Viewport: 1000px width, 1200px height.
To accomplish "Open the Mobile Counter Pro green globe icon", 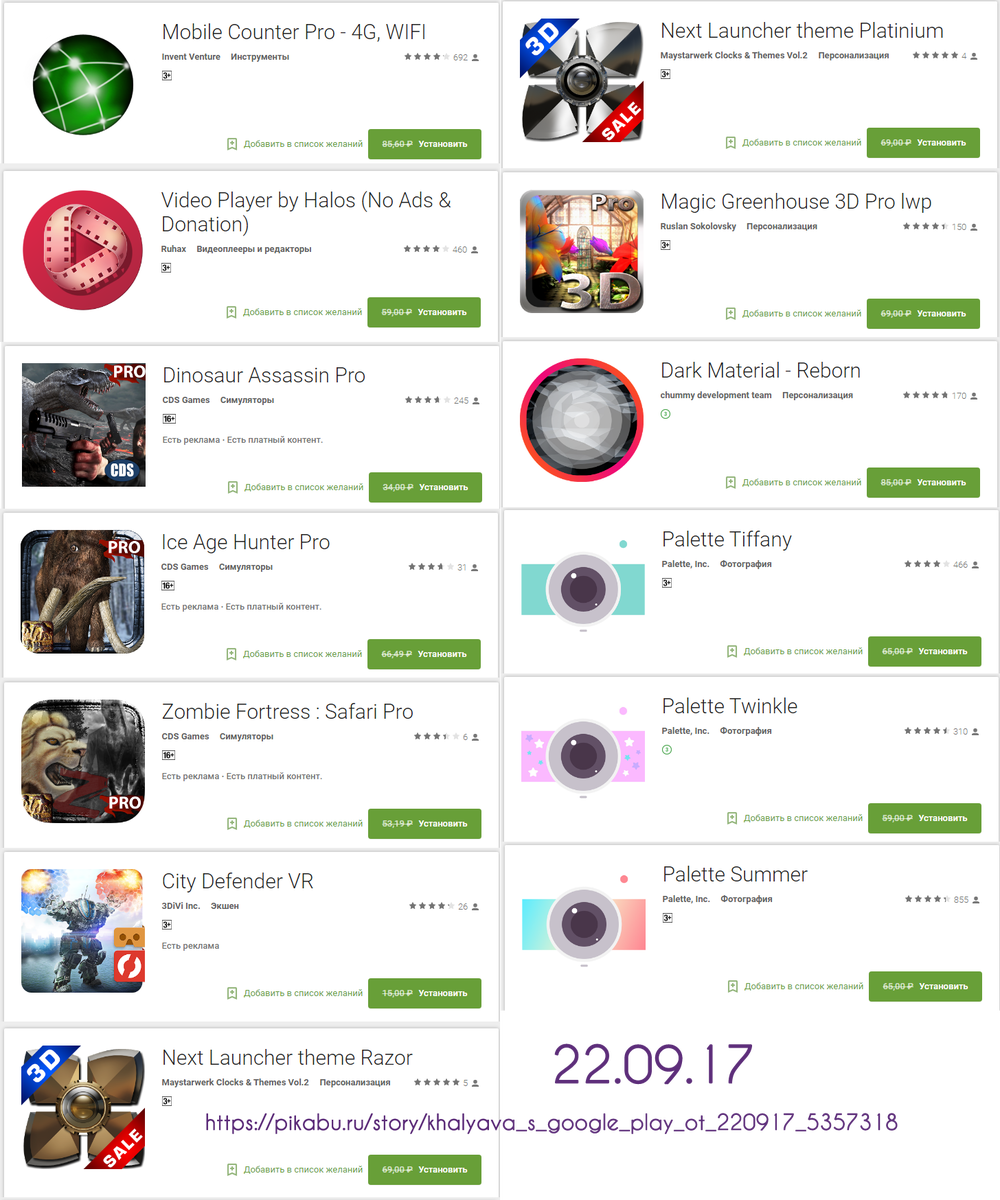I will (x=84, y=82).
